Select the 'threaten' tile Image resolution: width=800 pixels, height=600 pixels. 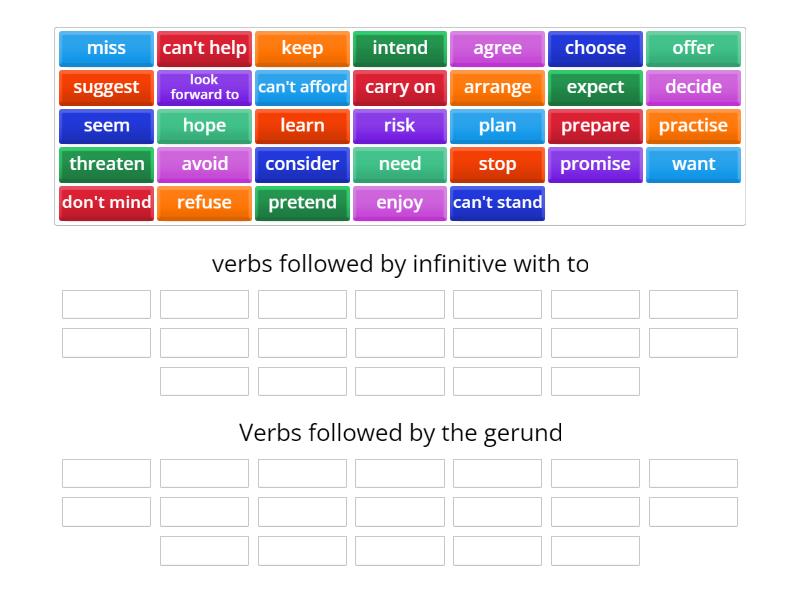(x=106, y=164)
